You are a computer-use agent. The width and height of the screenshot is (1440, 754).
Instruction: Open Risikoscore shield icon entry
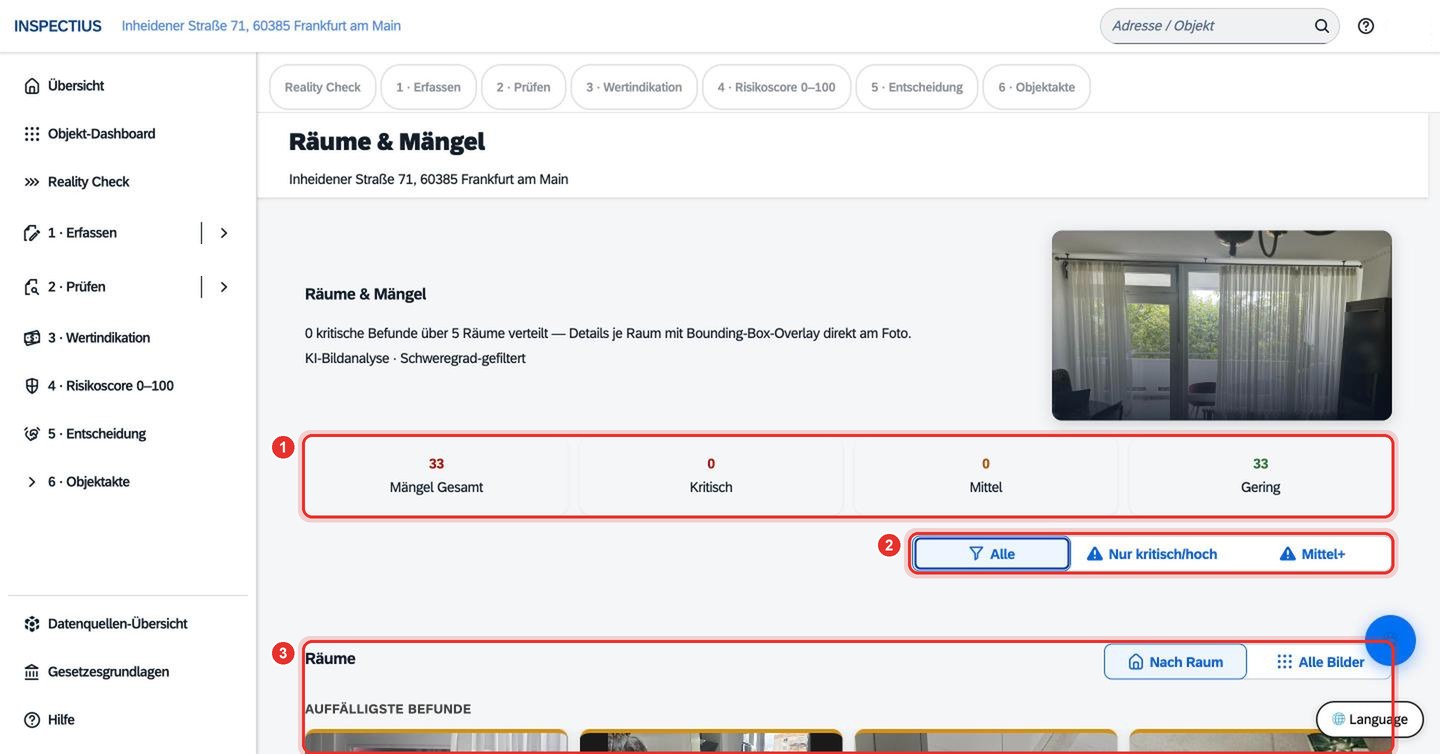(x=32, y=386)
